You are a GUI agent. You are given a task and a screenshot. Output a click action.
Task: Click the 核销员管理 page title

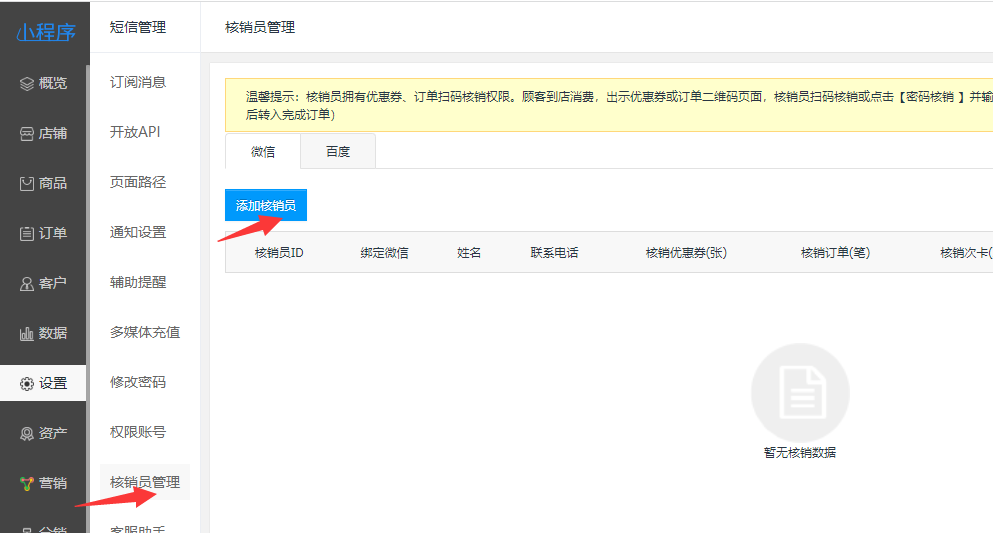point(260,27)
